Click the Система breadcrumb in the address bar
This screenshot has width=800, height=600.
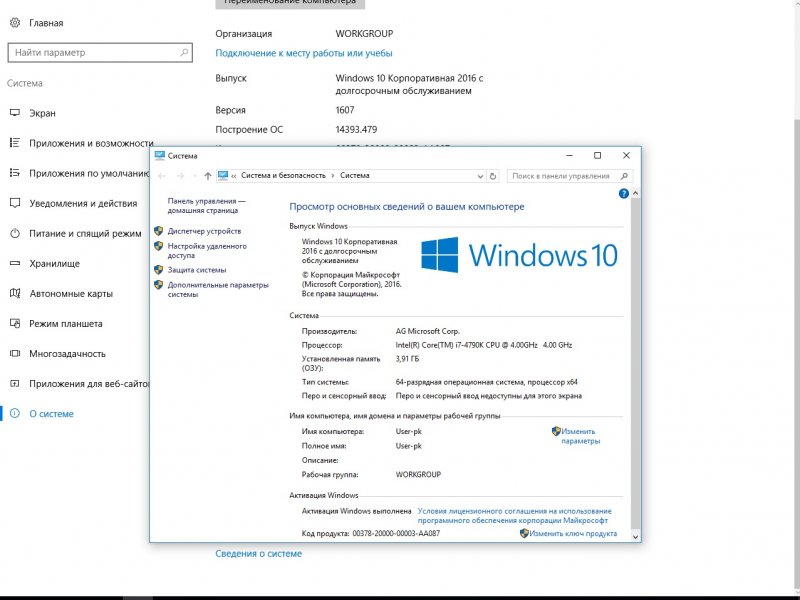355,176
